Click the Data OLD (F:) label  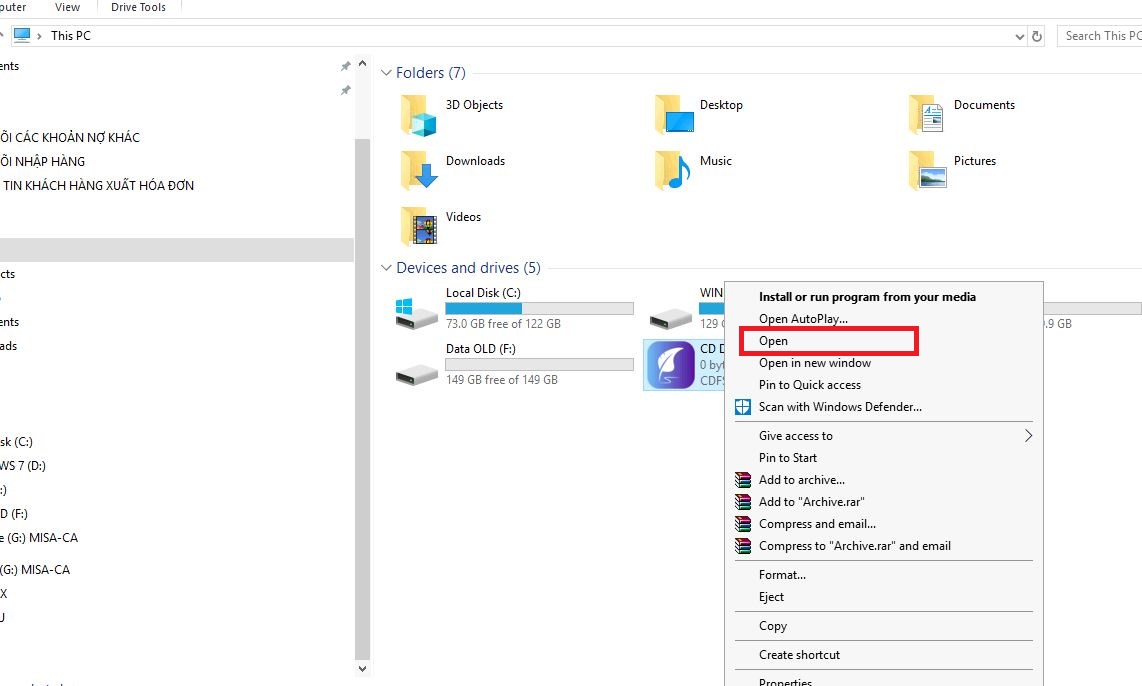click(x=481, y=349)
